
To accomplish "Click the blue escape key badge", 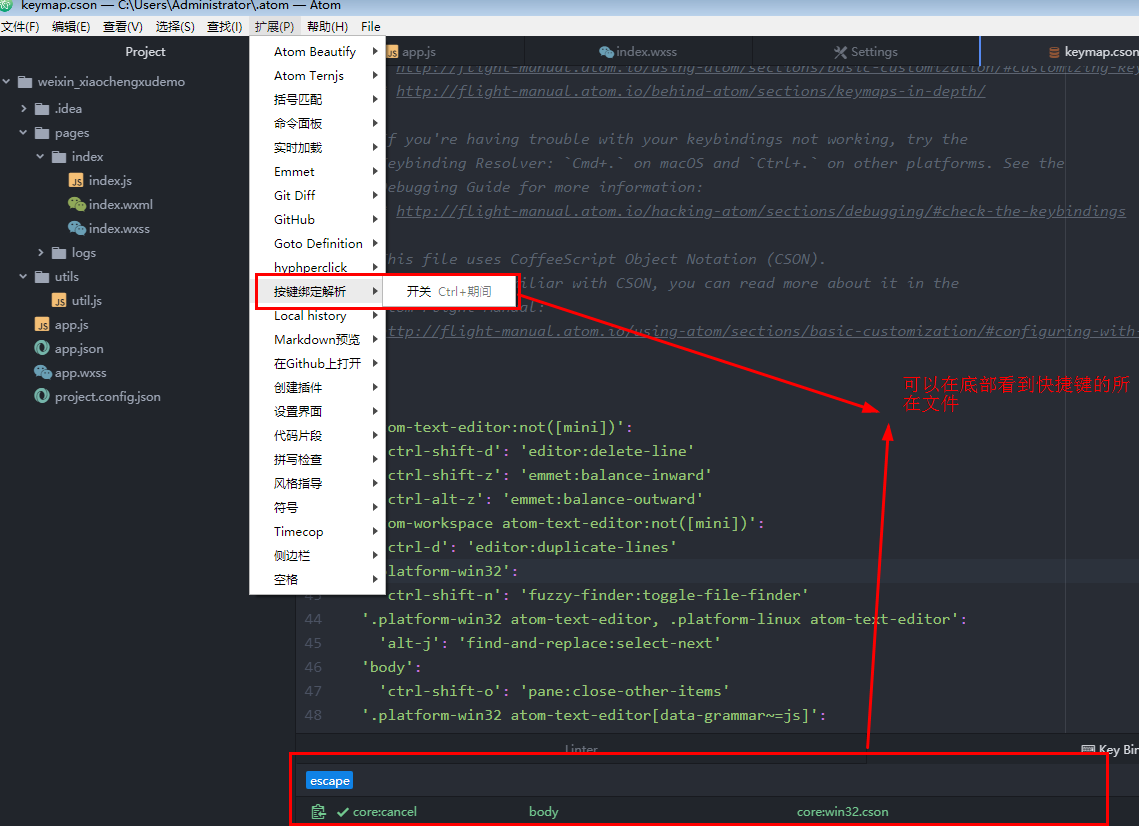I will [329, 780].
